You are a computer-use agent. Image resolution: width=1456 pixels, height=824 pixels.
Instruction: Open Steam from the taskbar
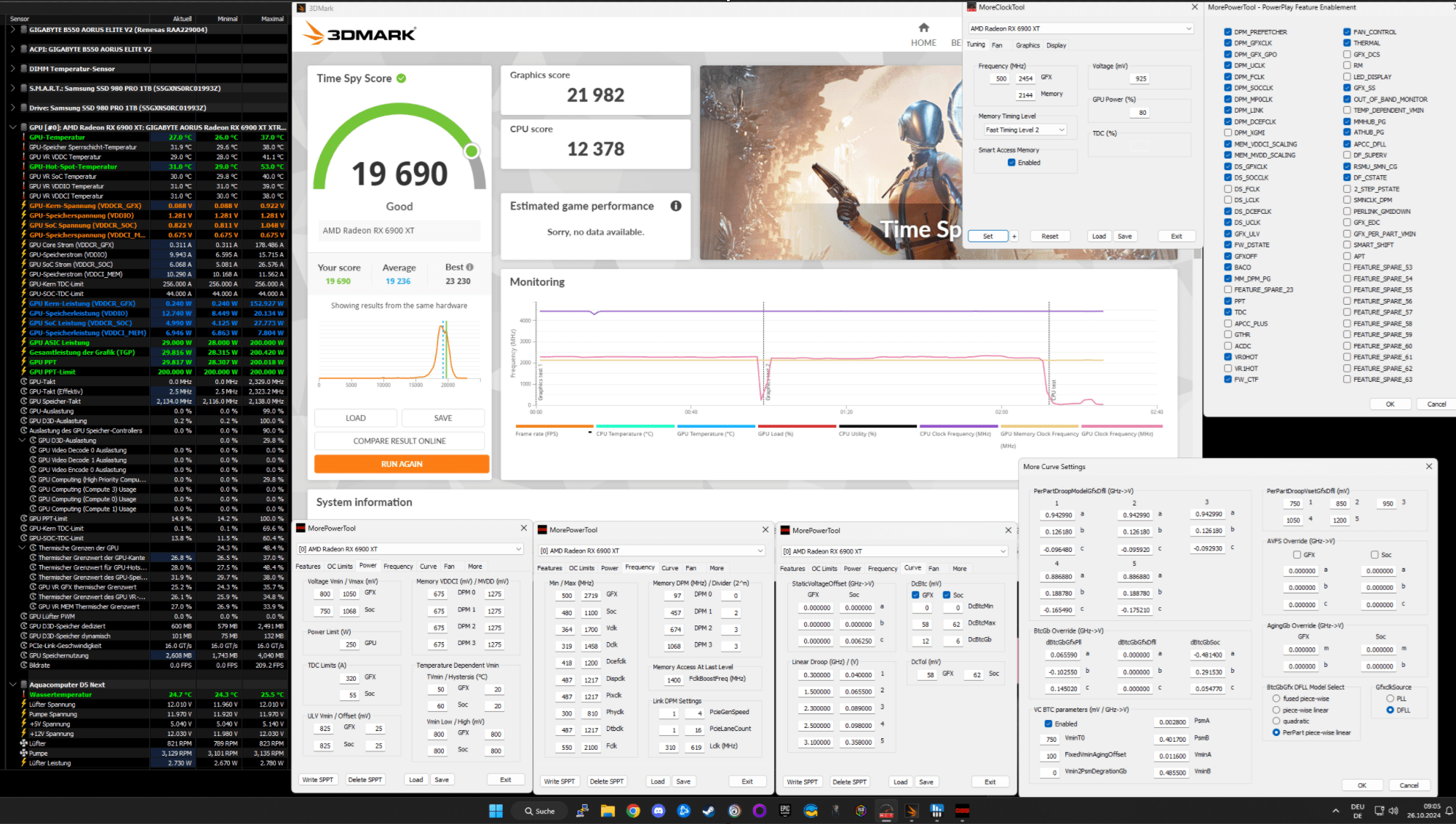pos(709,811)
